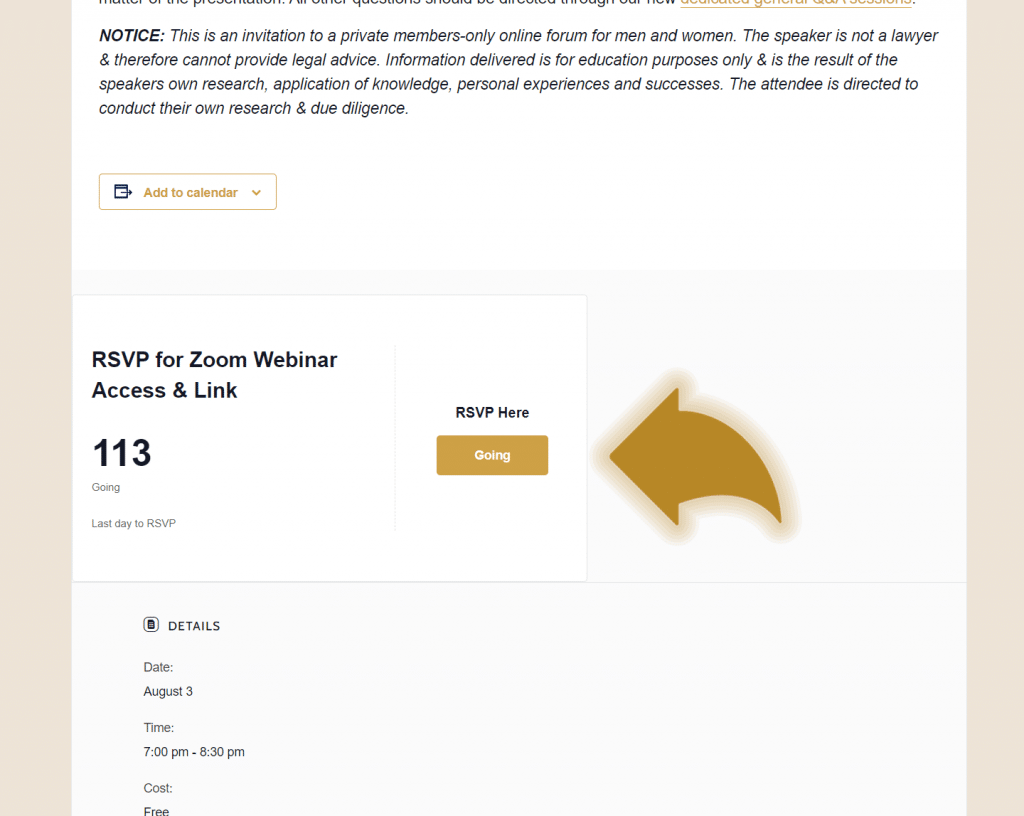Click the Free cost value
The width and height of the screenshot is (1024, 816).
pyautogui.click(x=156, y=811)
